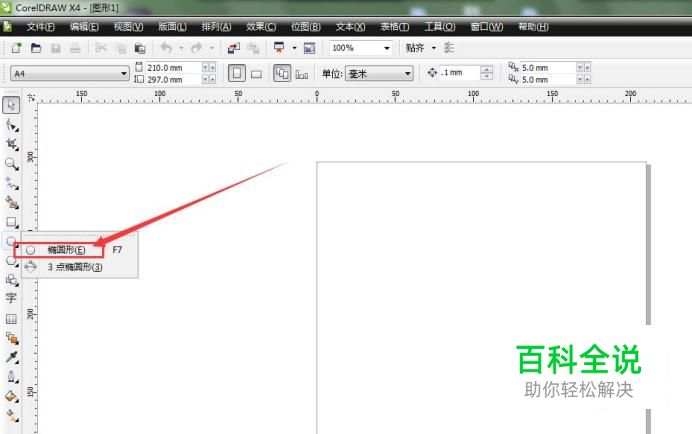Open the 文件(F) menu

pos(41,27)
